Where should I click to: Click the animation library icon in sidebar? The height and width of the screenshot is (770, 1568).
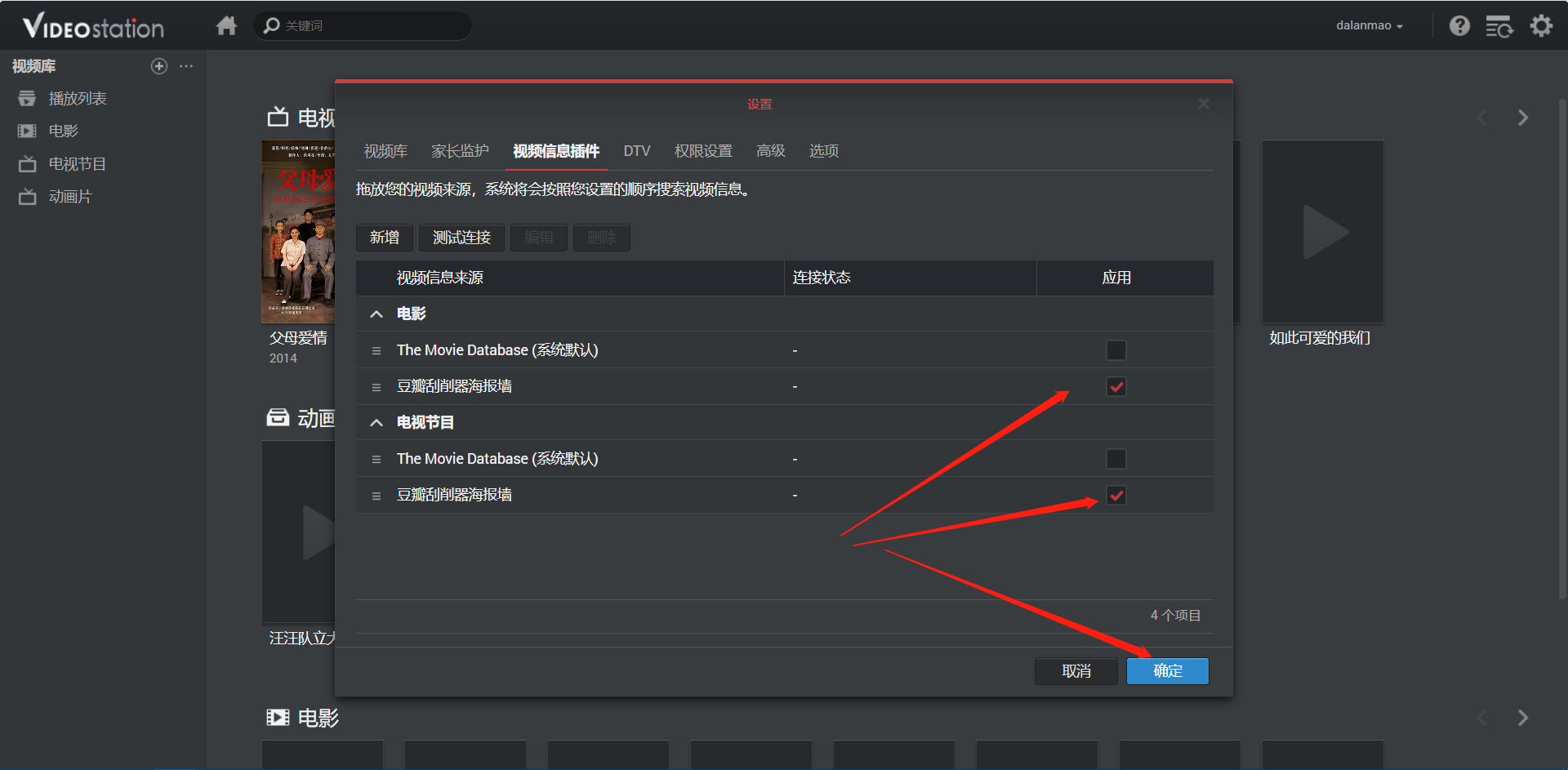click(27, 196)
